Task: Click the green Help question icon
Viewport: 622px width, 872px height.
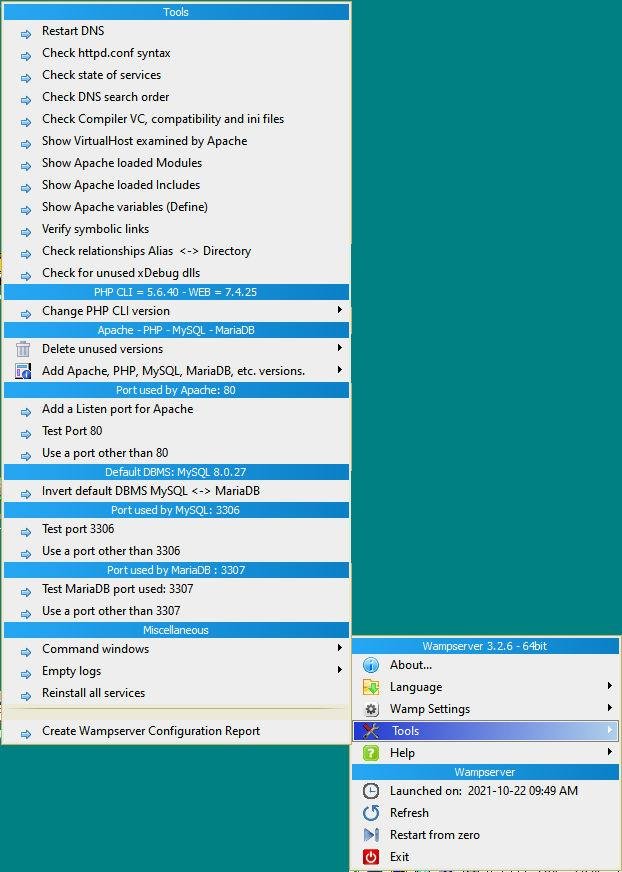Action: 371,753
